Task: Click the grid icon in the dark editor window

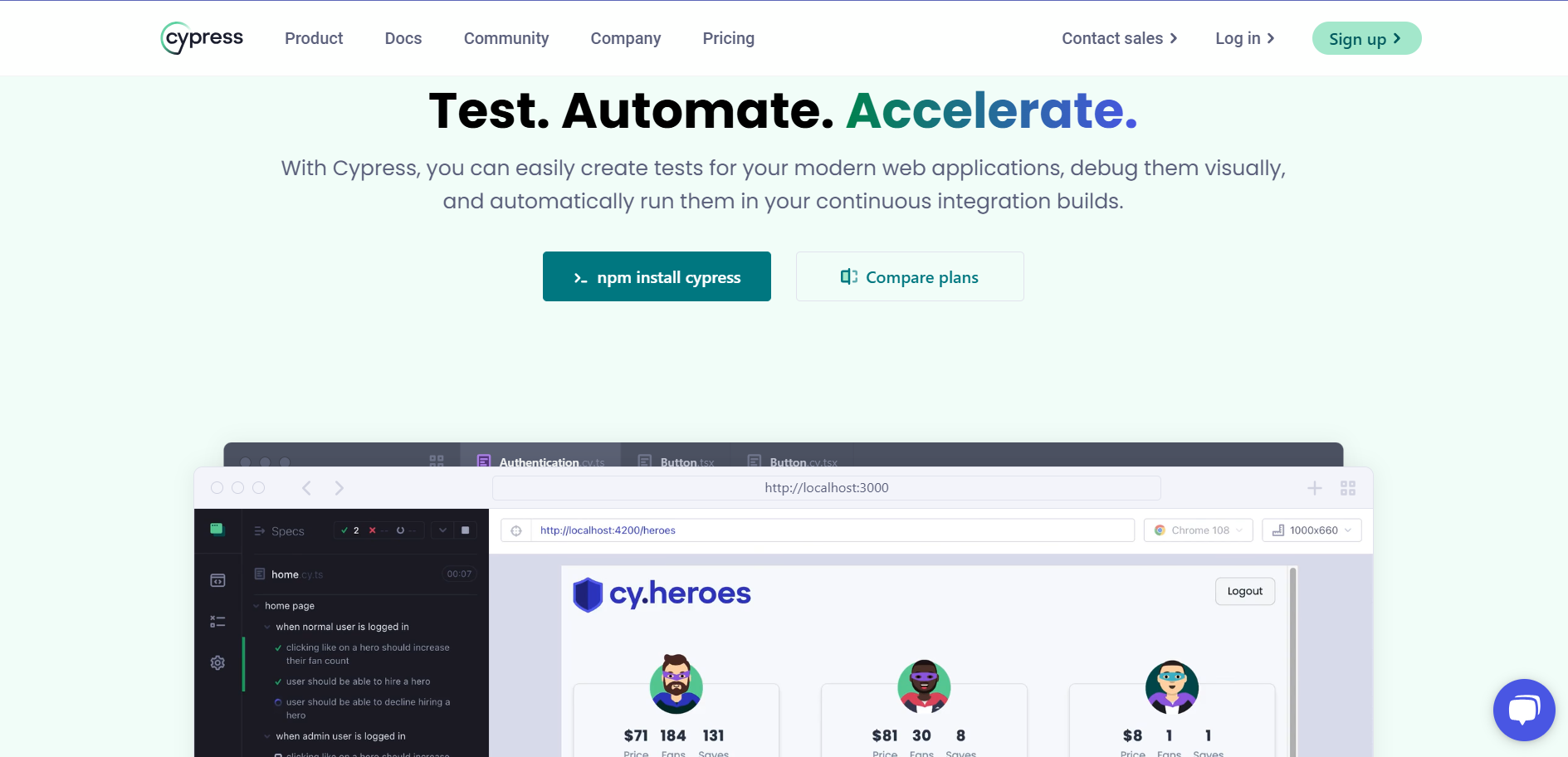Action: click(x=437, y=460)
